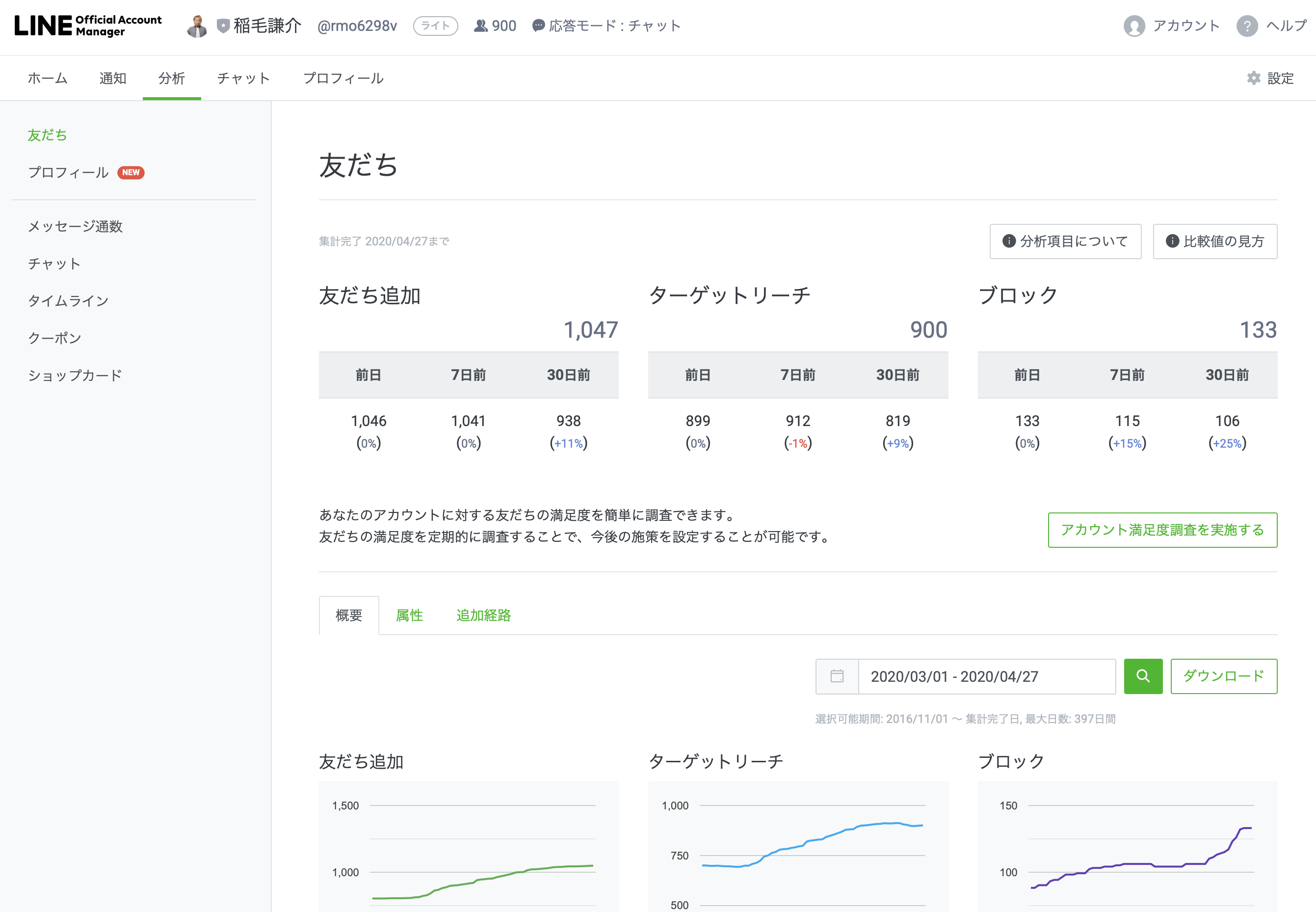Screen dimensions: 1316x912
Task: Click the 応答モード：チャット label
Action: pyautogui.click(x=615, y=26)
